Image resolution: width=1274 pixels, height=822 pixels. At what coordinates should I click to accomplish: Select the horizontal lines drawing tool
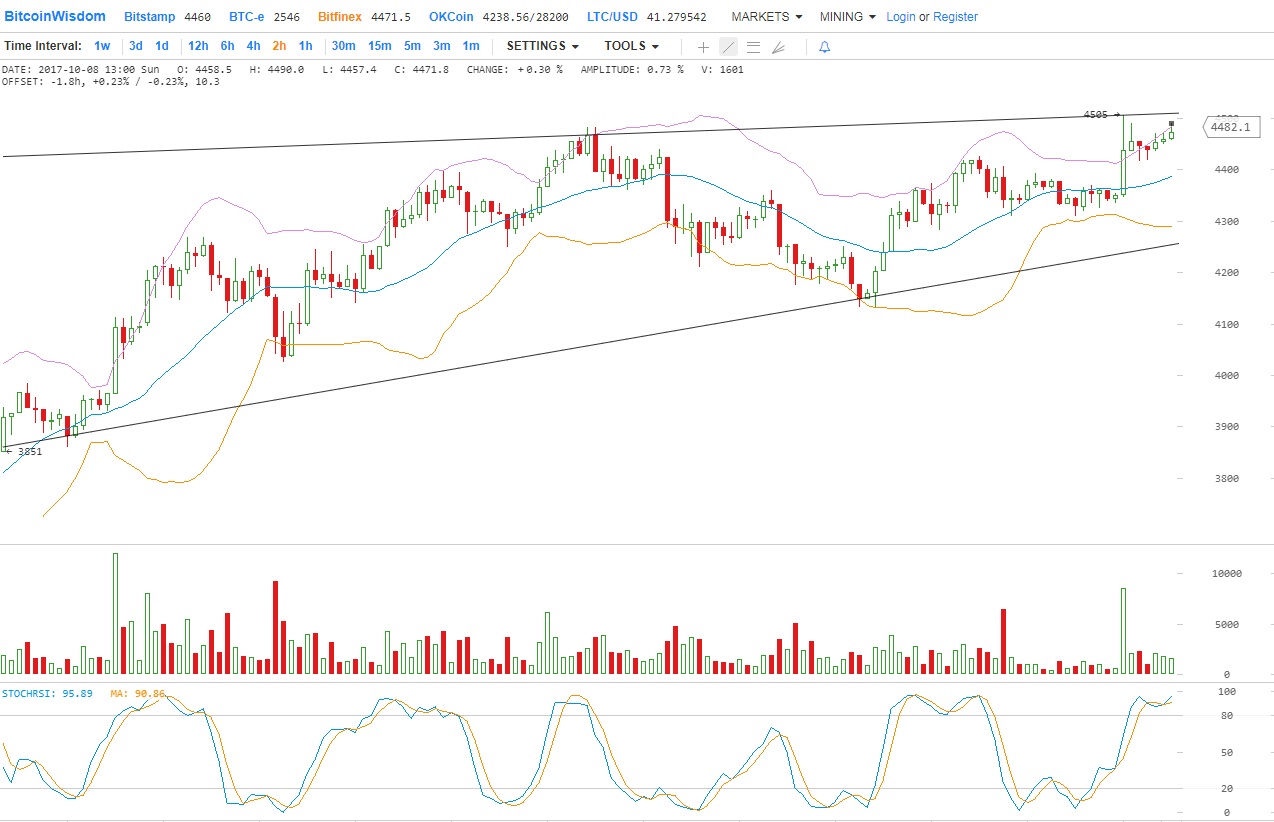(753, 47)
